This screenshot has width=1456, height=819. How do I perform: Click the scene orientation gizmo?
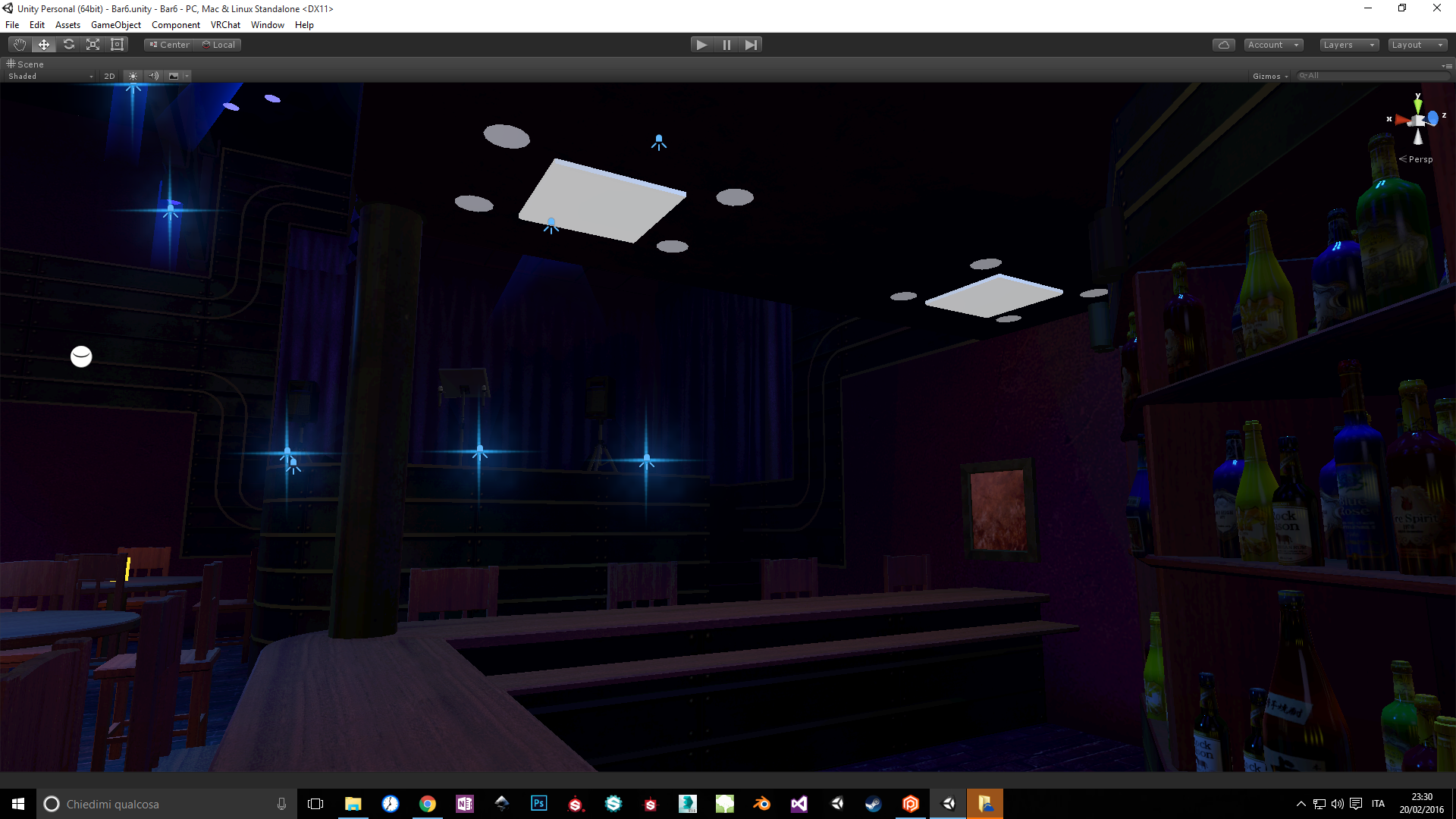tap(1417, 120)
